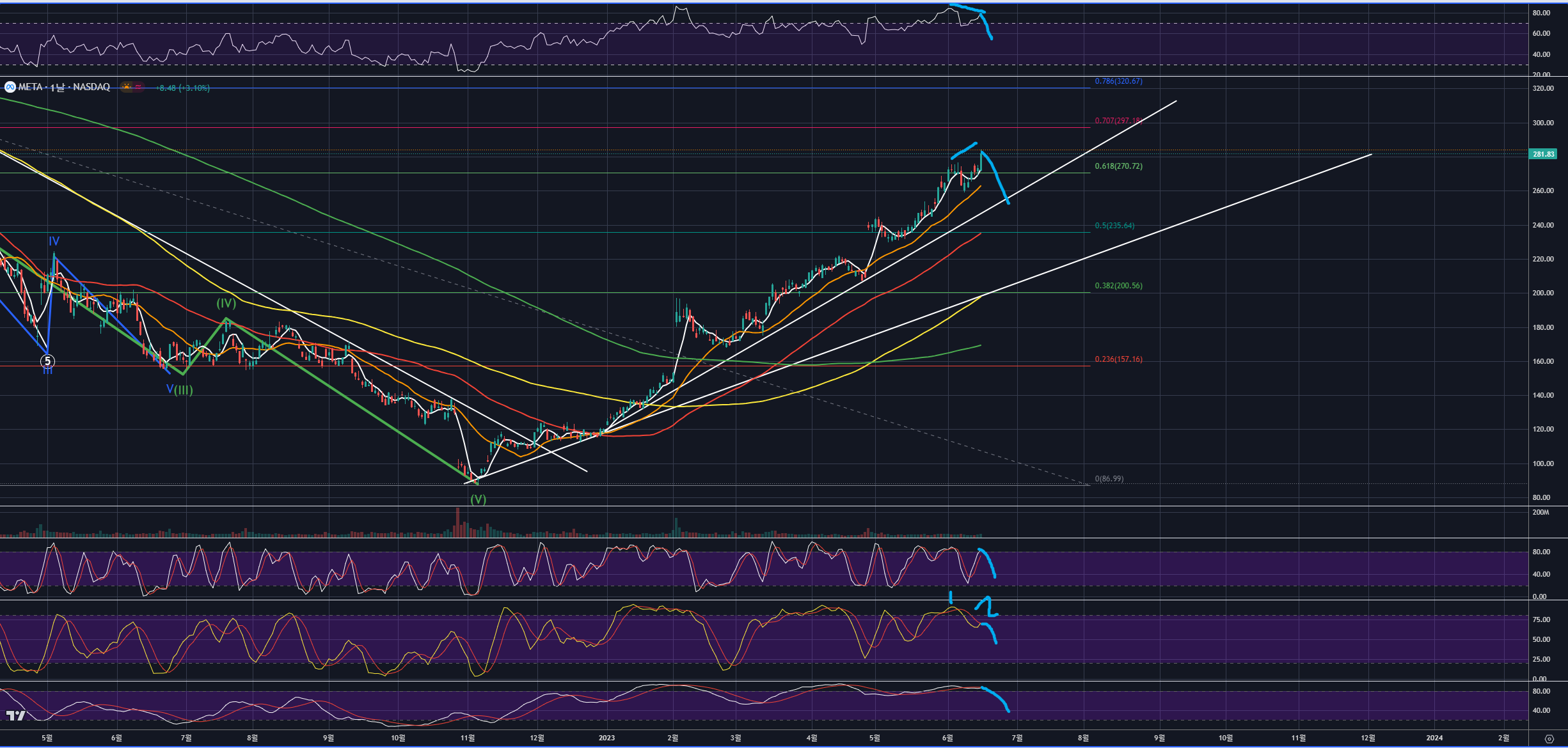The height and width of the screenshot is (748, 1568).
Task: Click the TradingView logo at bottom left
Action: coord(15,715)
